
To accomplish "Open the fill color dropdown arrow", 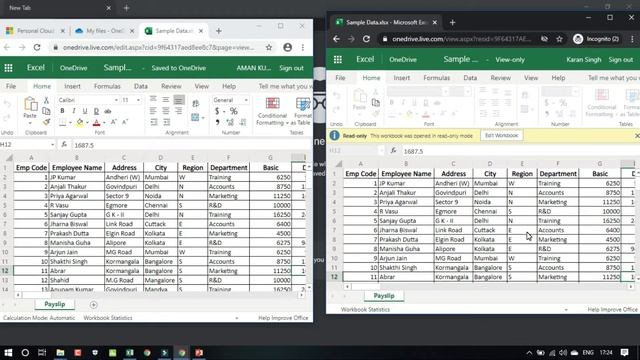I will (87, 122).
